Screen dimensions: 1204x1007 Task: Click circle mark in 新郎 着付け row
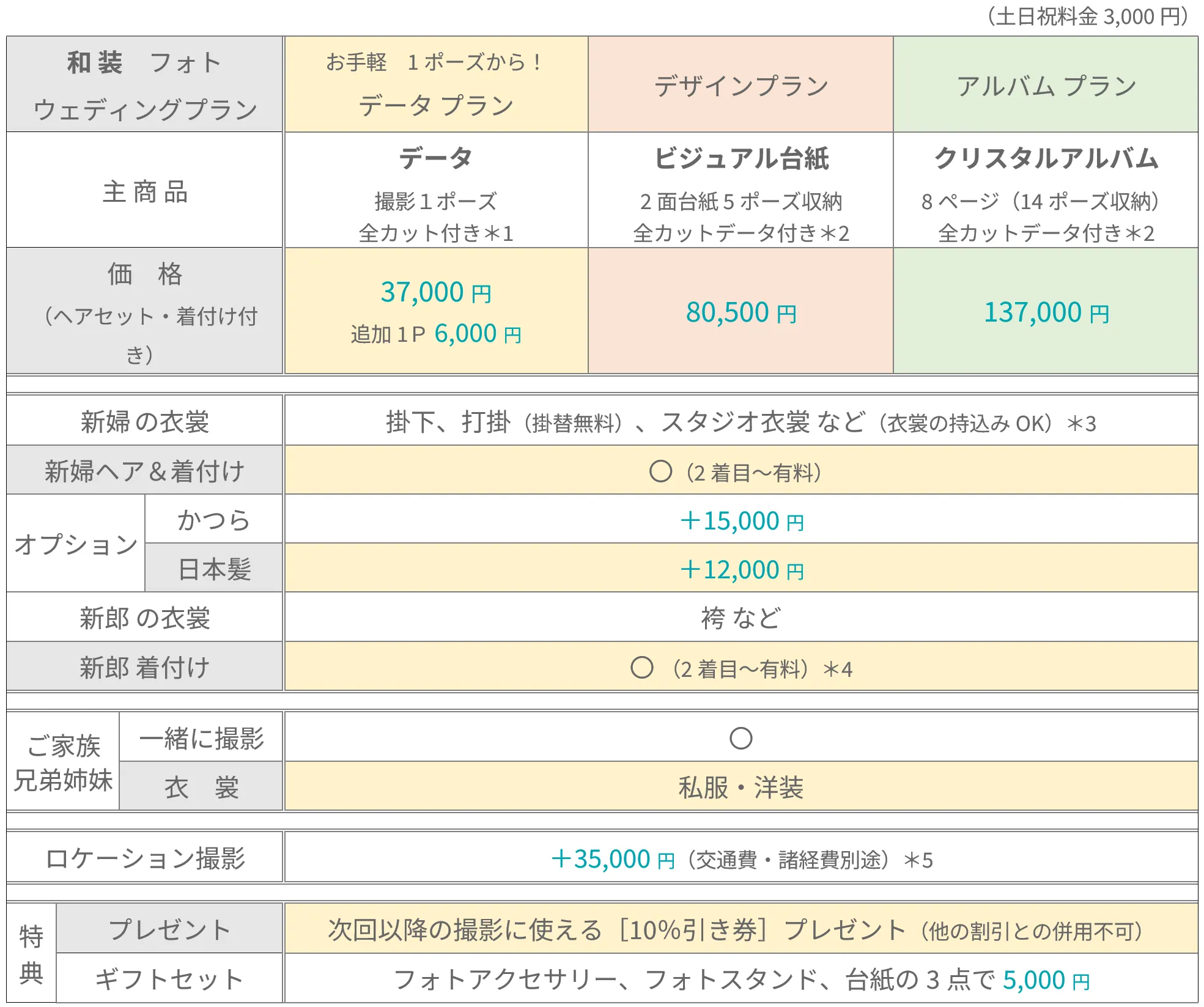click(641, 668)
